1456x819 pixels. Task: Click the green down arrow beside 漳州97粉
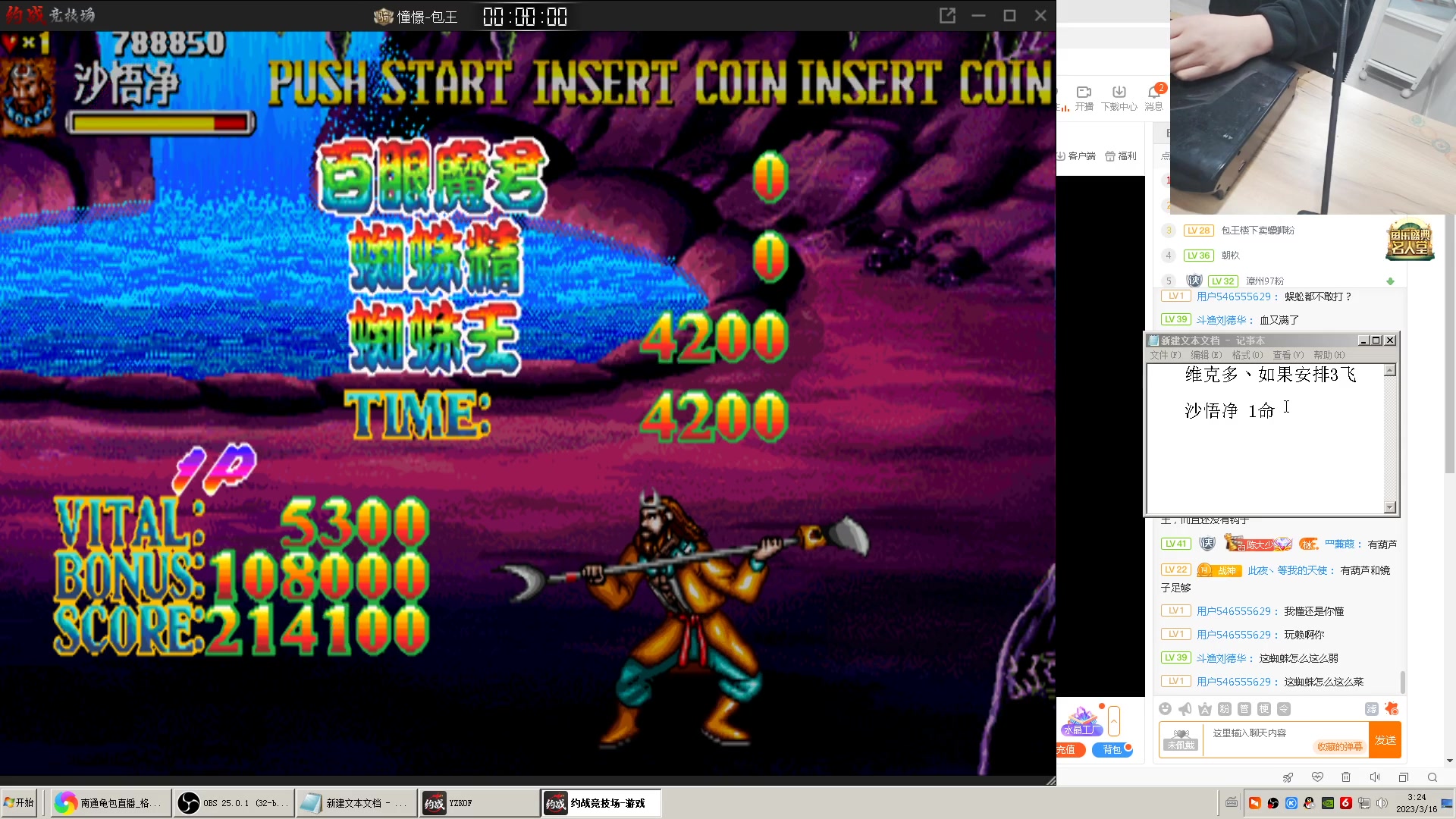click(1391, 281)
